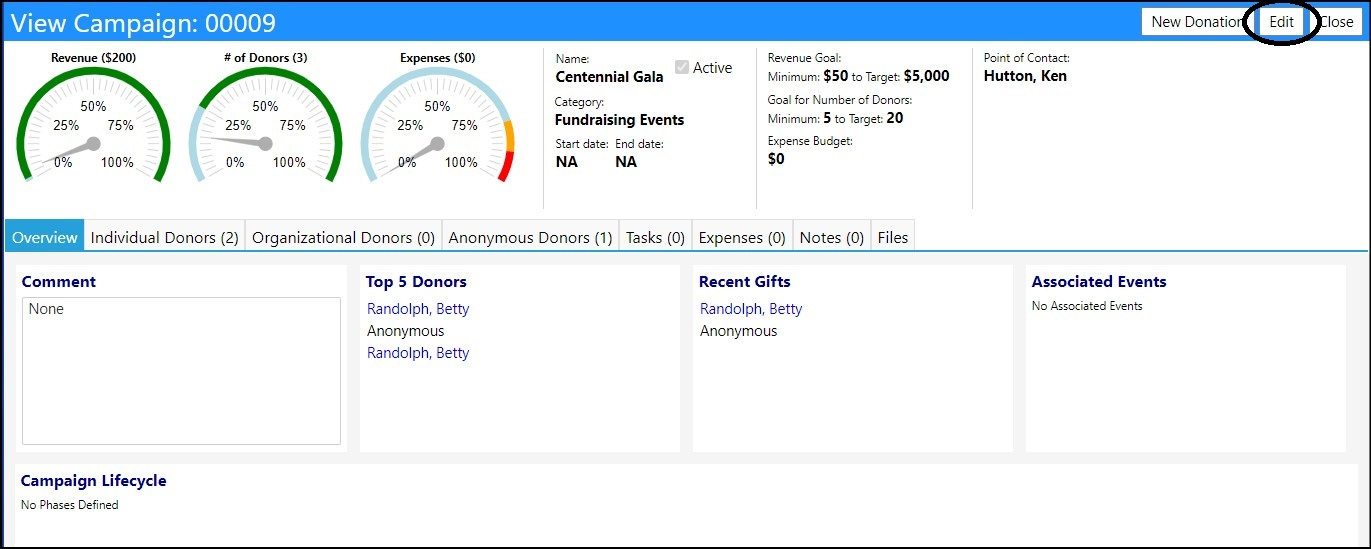Click Anonymous under Recent Gifts
Viewport: 1371px width, 549px height.
click(738, 331)
